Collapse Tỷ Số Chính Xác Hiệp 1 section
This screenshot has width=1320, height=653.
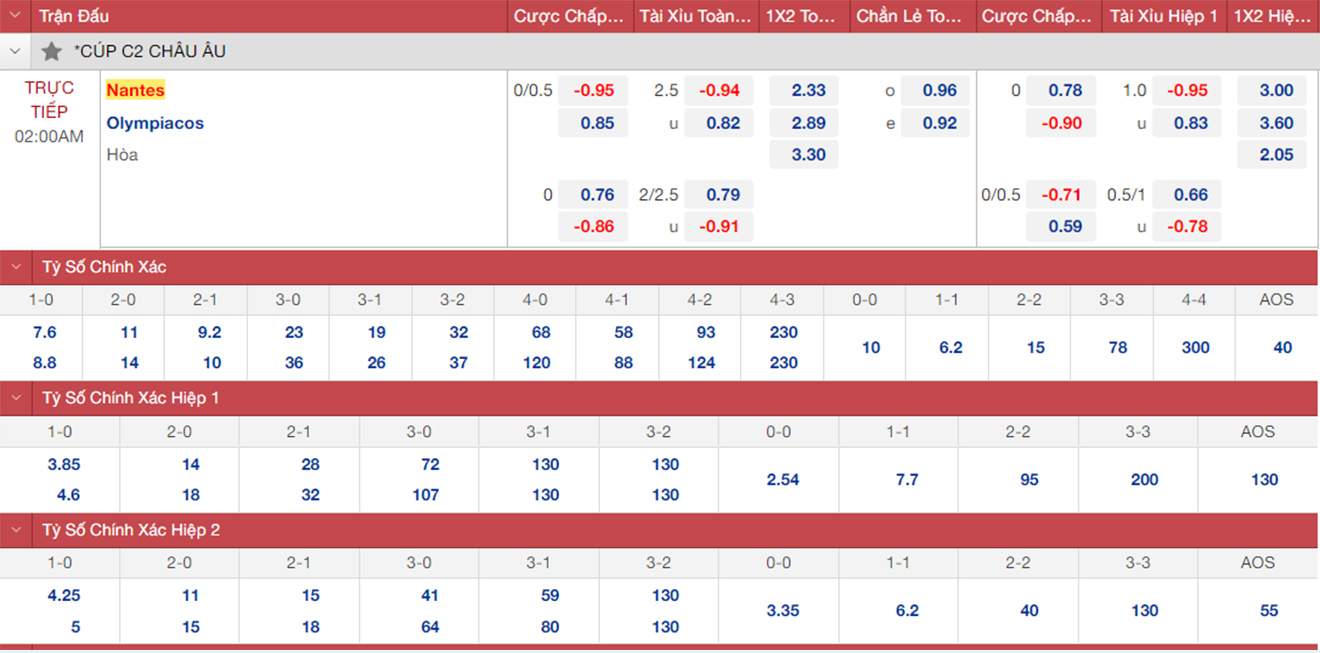[15, 398]
